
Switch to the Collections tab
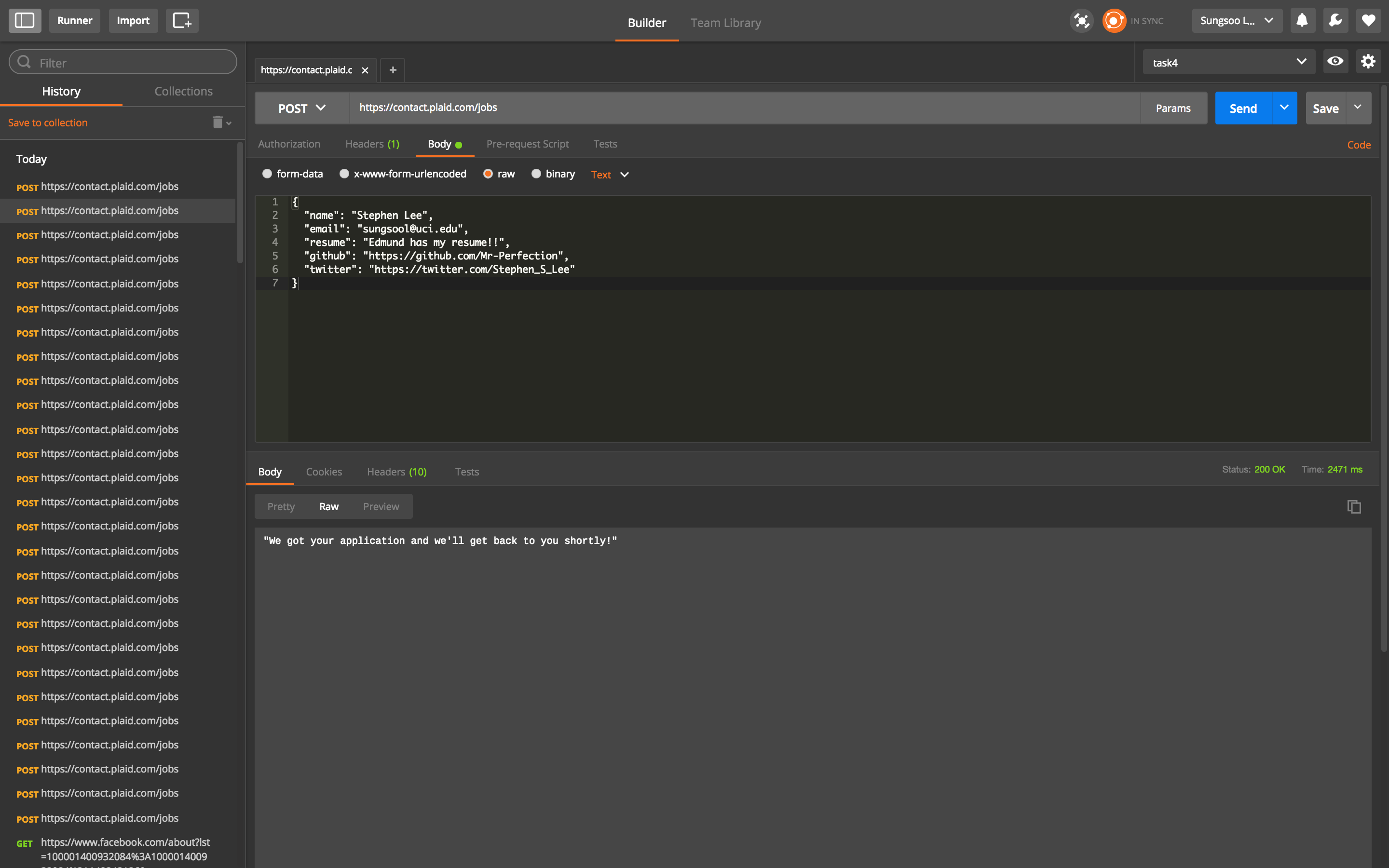(183, 91)
